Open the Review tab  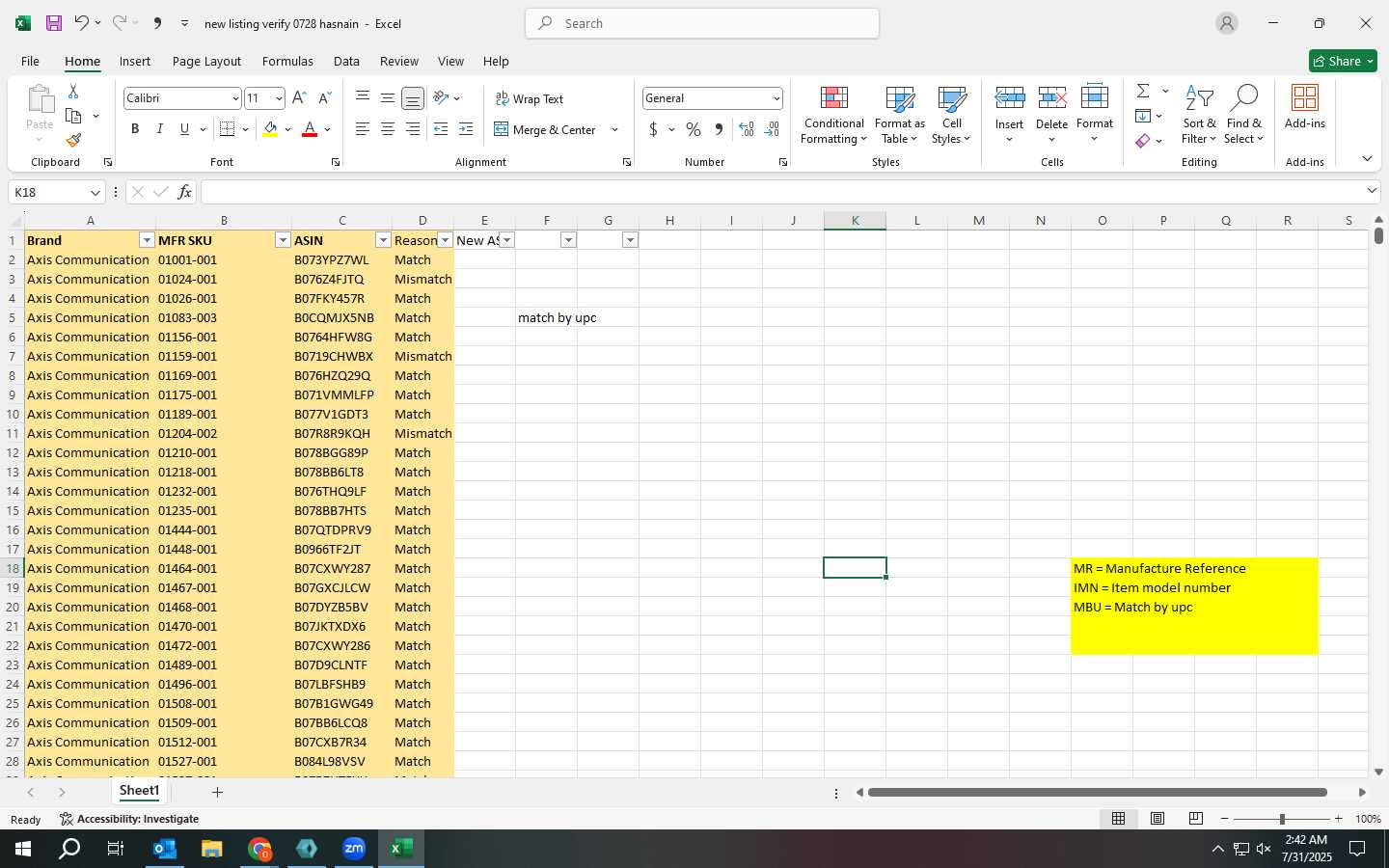pos(398,61)
